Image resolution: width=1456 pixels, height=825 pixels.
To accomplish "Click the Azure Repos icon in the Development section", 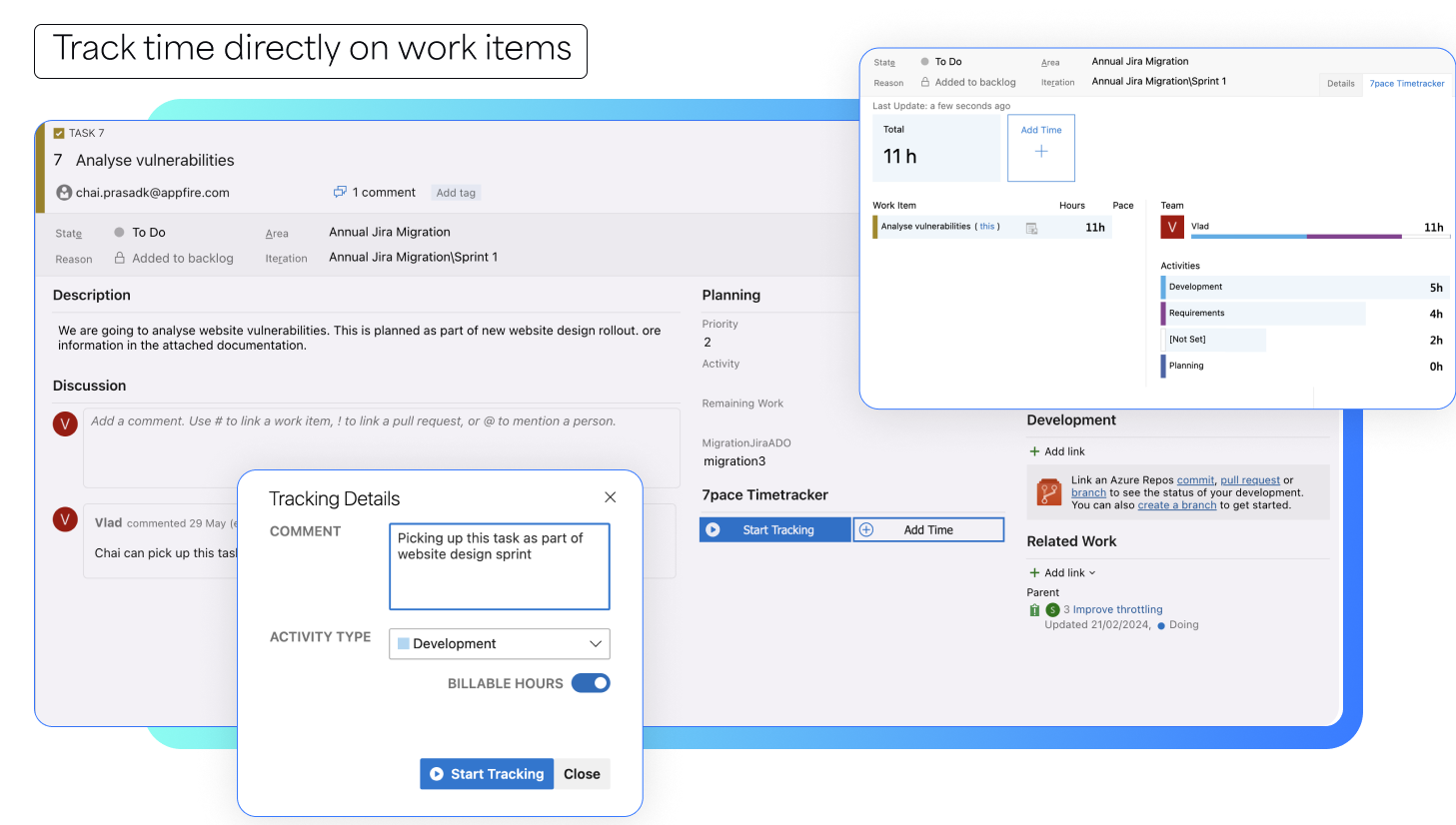I will pyautogui.click(x=1048, y=491).
